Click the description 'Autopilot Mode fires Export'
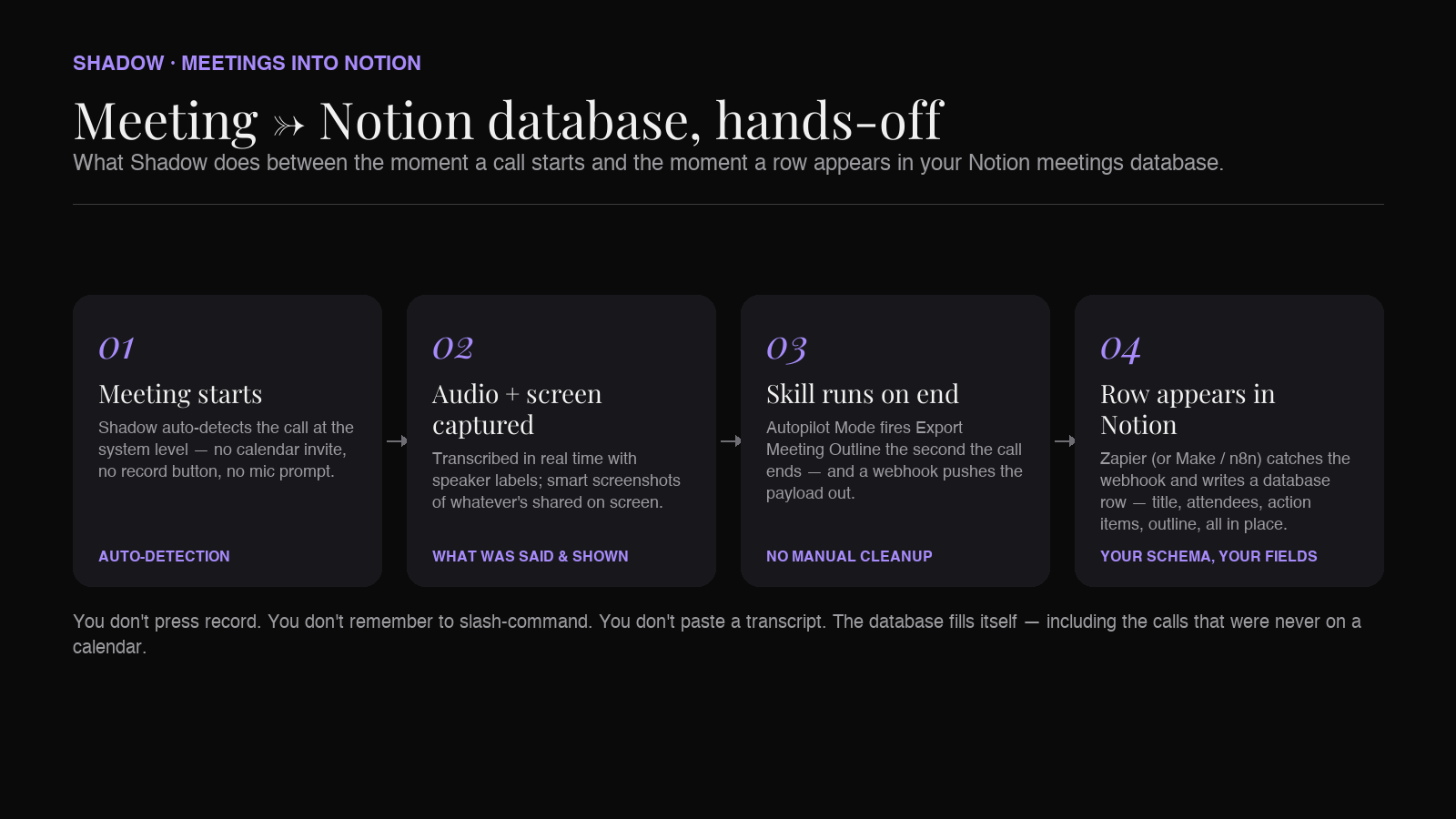Image resolution: width=1456 pixels, height=819 pixels. [x=895, y=460]
